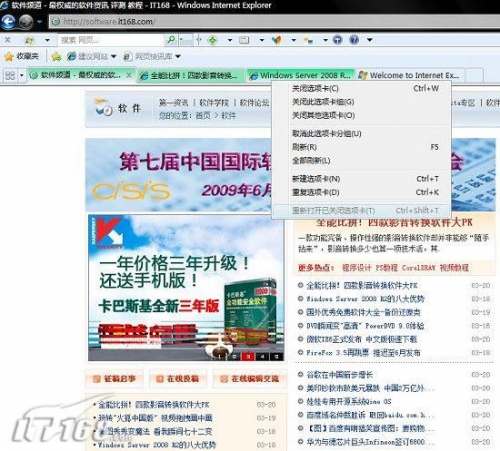Click the blue headset icon on toolbar
Screen dimensions: 500x451
coord(338,40)
